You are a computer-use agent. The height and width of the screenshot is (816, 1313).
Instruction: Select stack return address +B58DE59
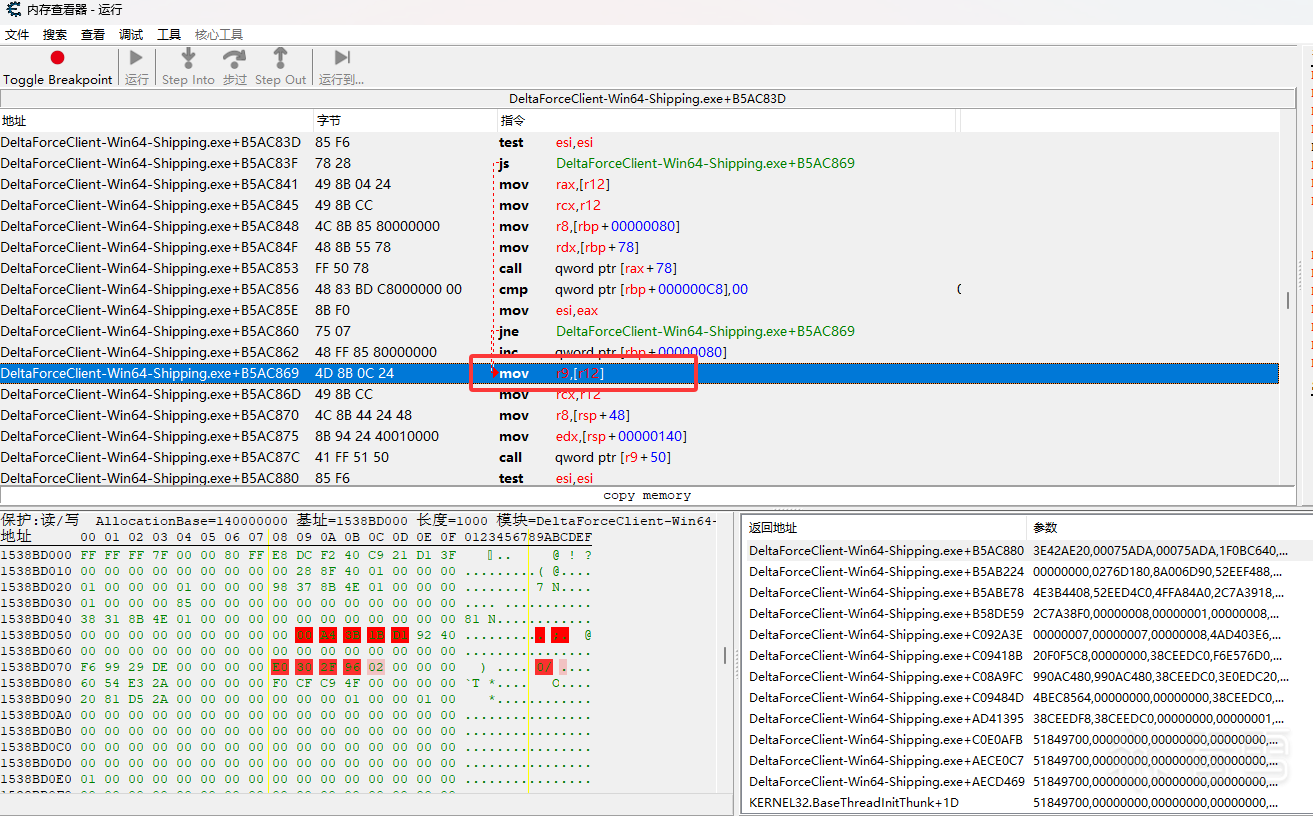coord(1028,613)
